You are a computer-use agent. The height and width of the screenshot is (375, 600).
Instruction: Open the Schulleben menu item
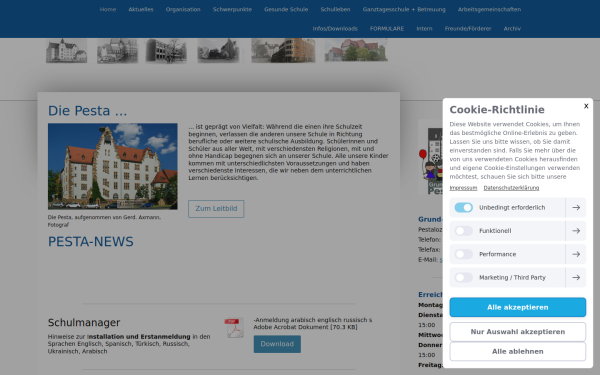335,10
